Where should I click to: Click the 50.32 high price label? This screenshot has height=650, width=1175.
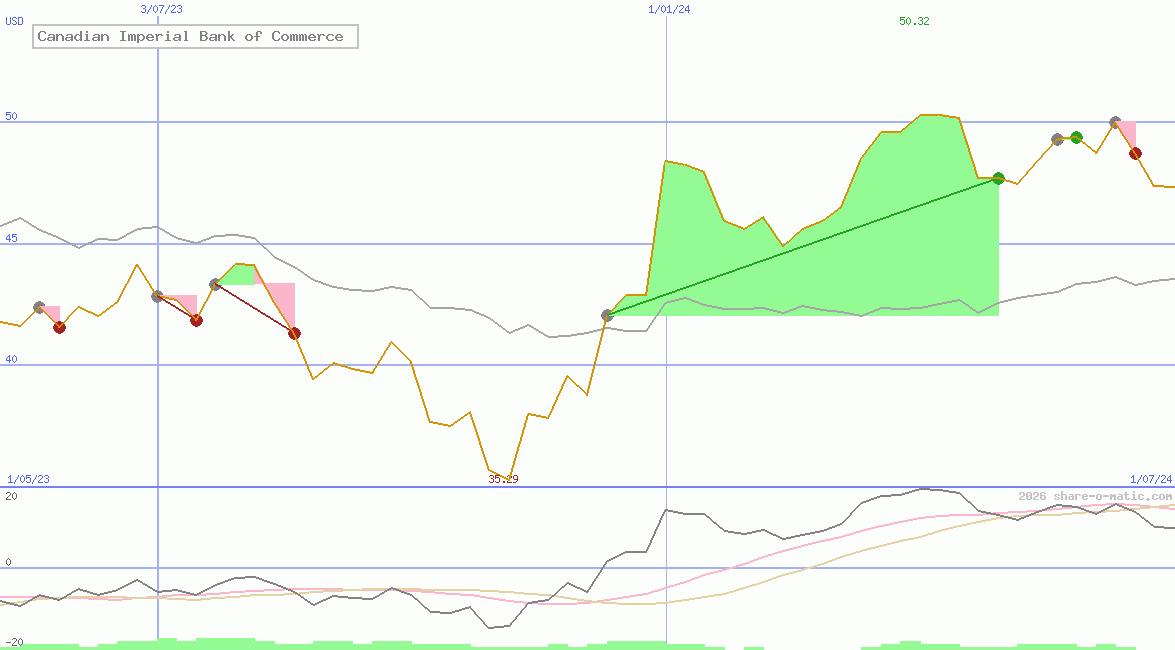click(914, 21)
